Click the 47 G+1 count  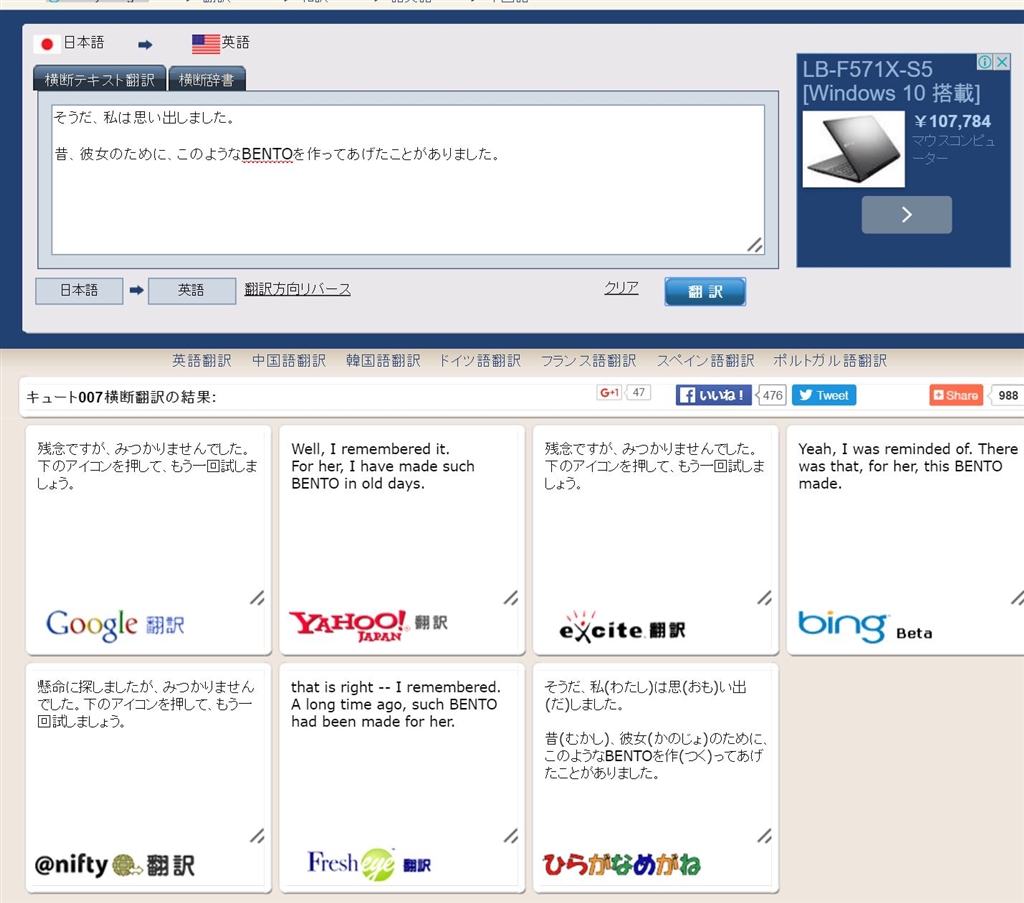[639, 392]
